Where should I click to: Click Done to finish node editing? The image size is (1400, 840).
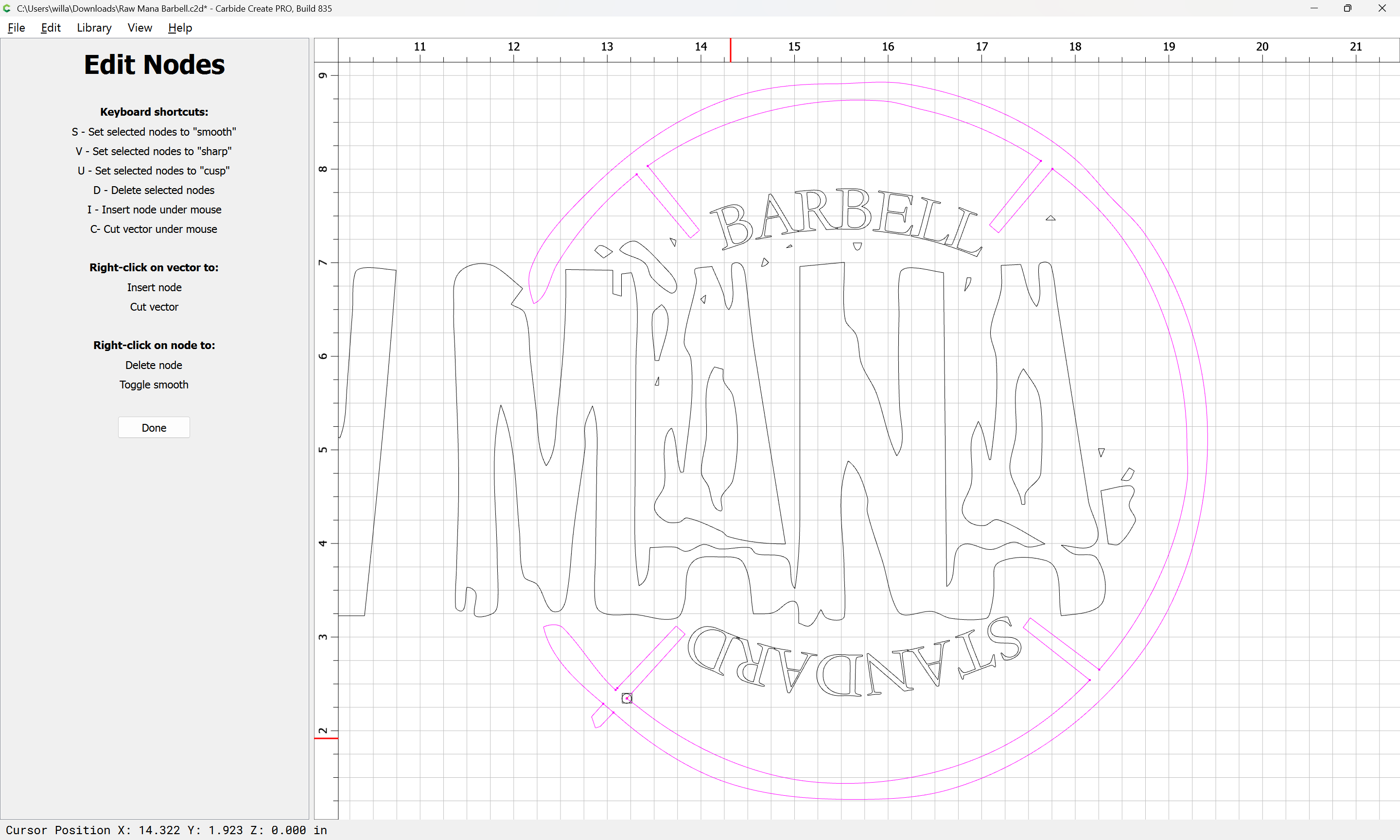(154, 428)
